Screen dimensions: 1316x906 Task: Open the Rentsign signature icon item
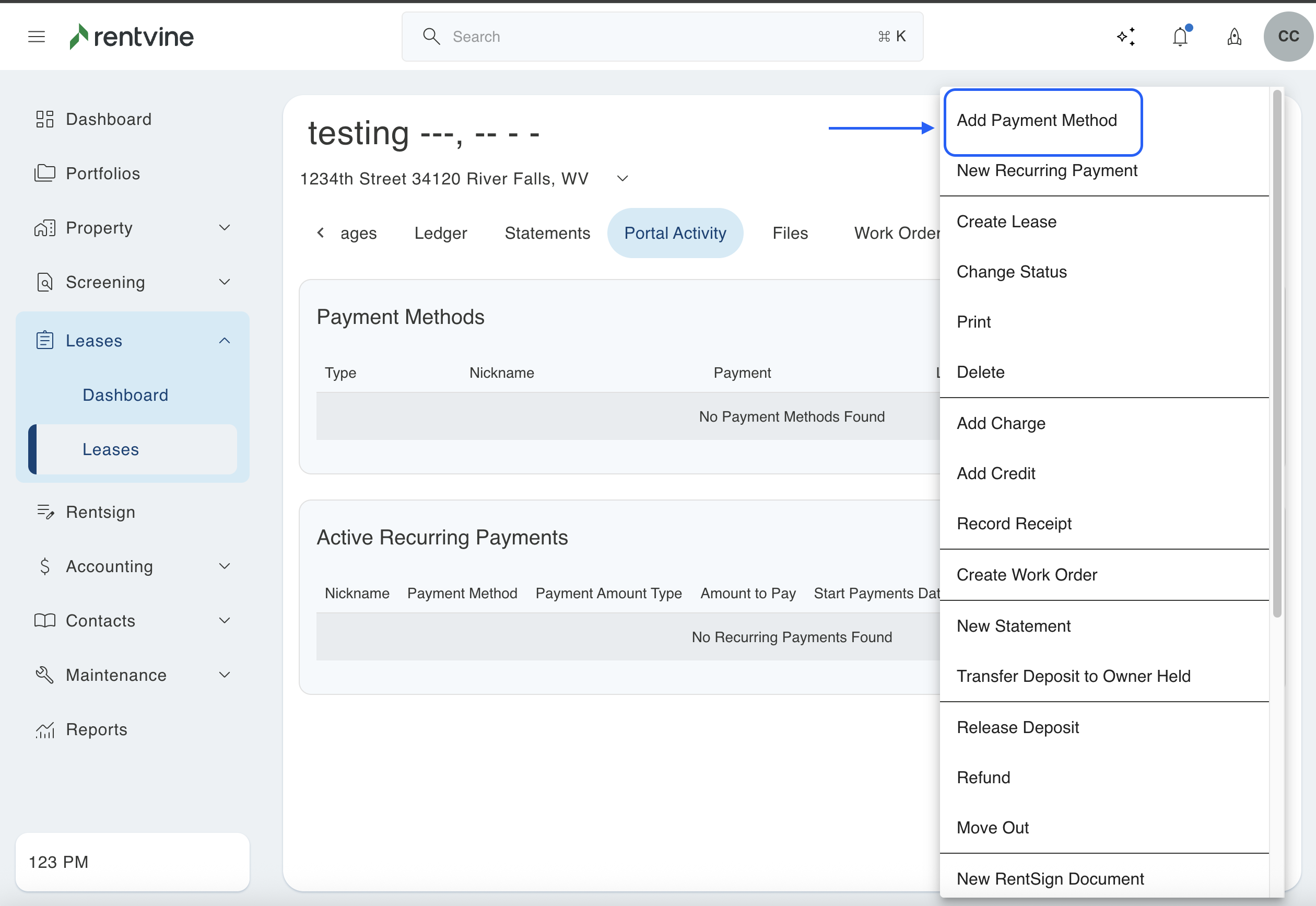[45, 512]
